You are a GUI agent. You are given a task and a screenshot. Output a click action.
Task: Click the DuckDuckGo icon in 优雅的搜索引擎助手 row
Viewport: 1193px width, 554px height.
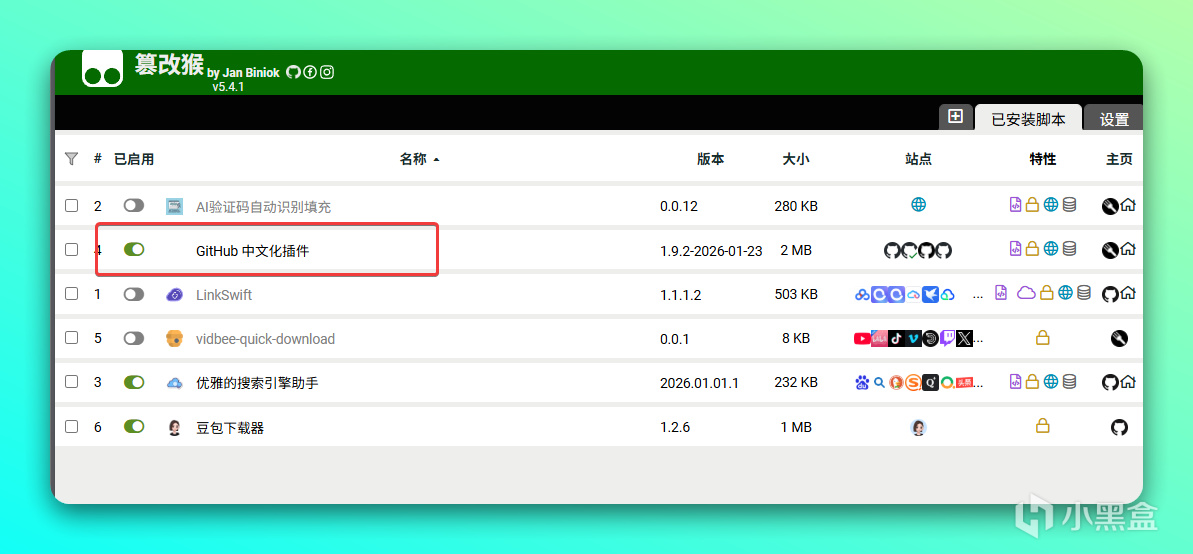[896, 383]
